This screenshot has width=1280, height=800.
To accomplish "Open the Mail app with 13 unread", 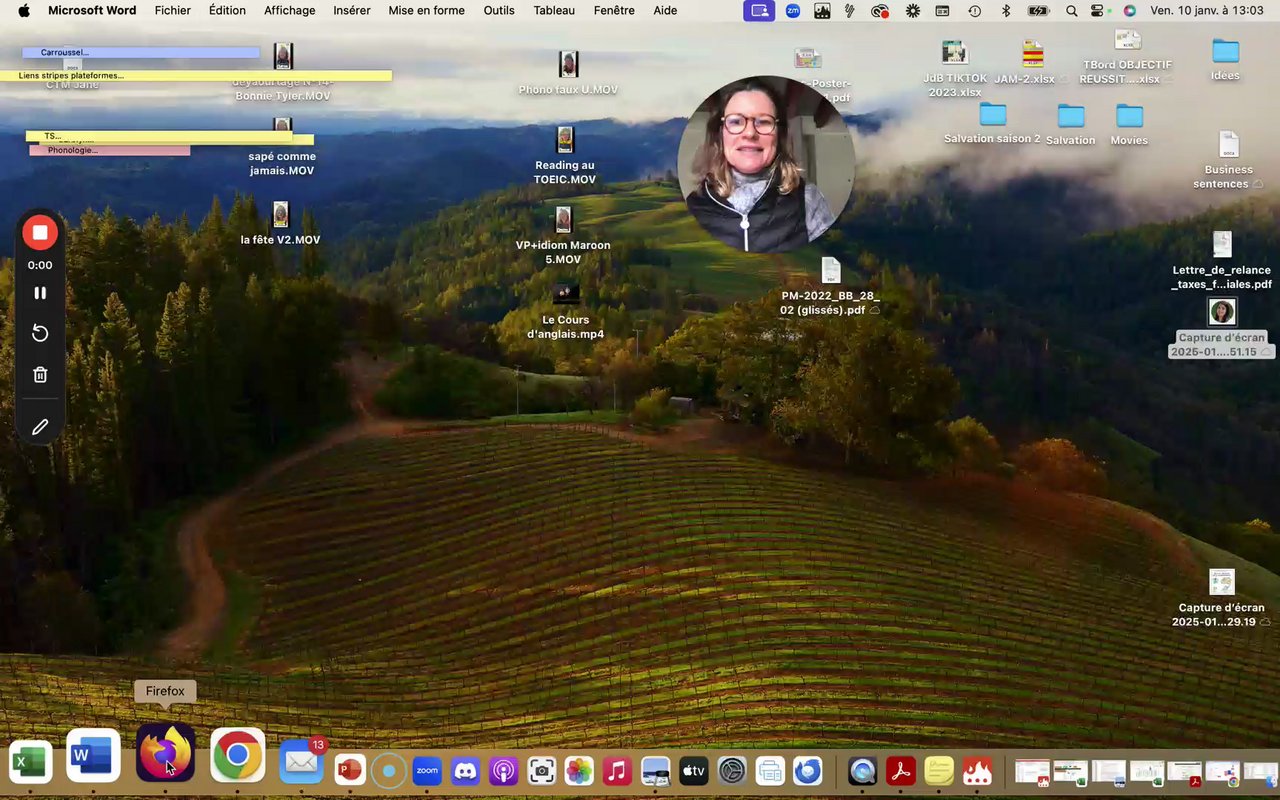I will pos(300,763).
